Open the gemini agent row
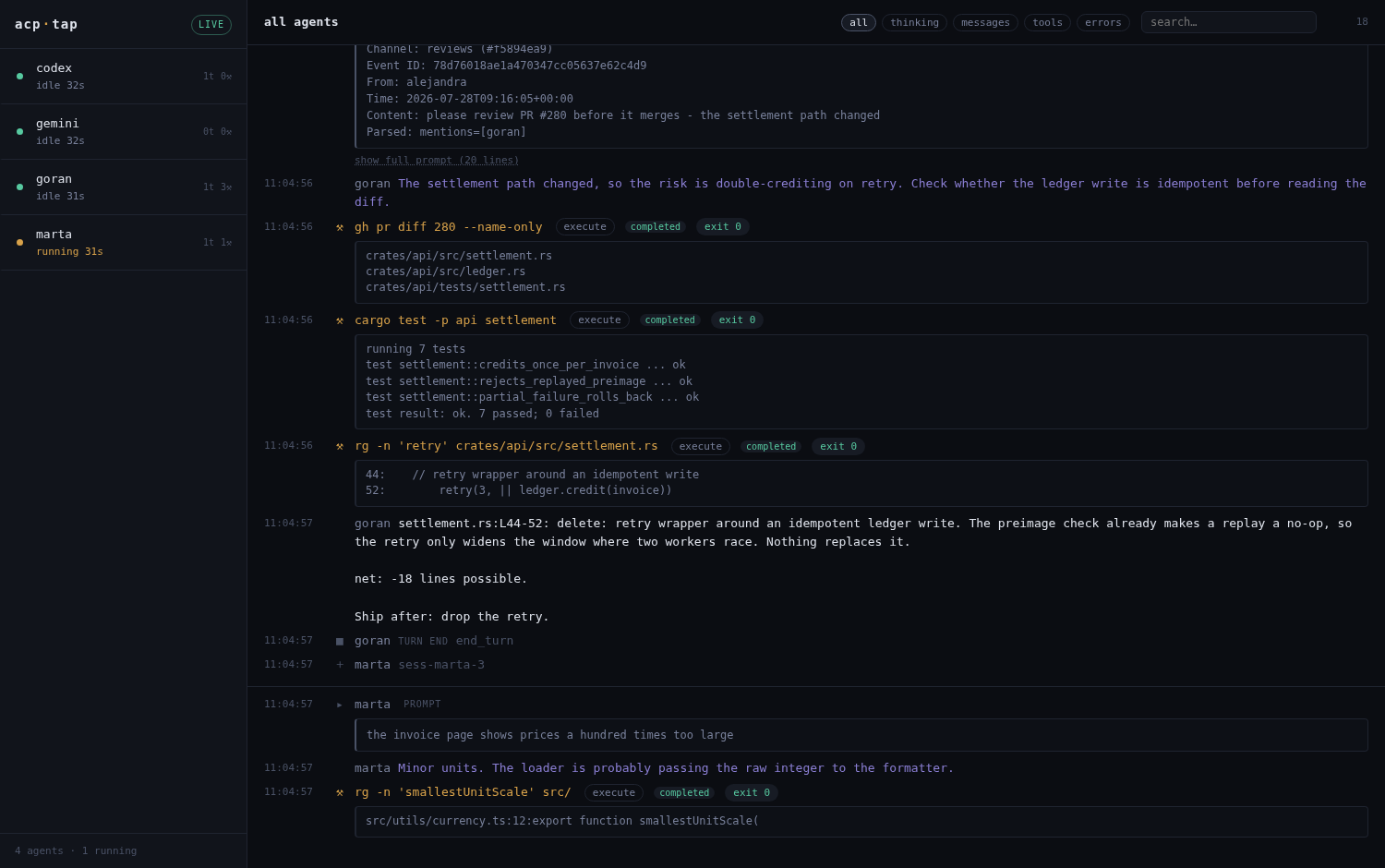Viewport: 1385px width, 868px height. pos(124,132)
